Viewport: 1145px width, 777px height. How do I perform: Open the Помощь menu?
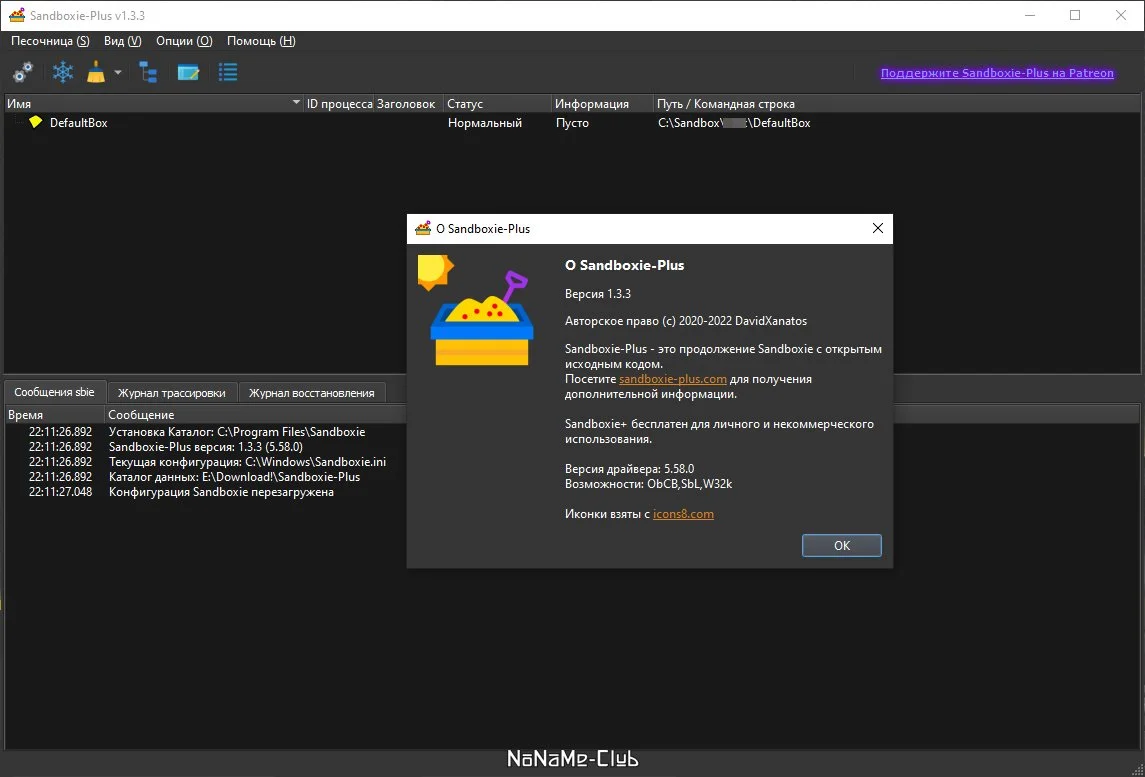point(261,41)
